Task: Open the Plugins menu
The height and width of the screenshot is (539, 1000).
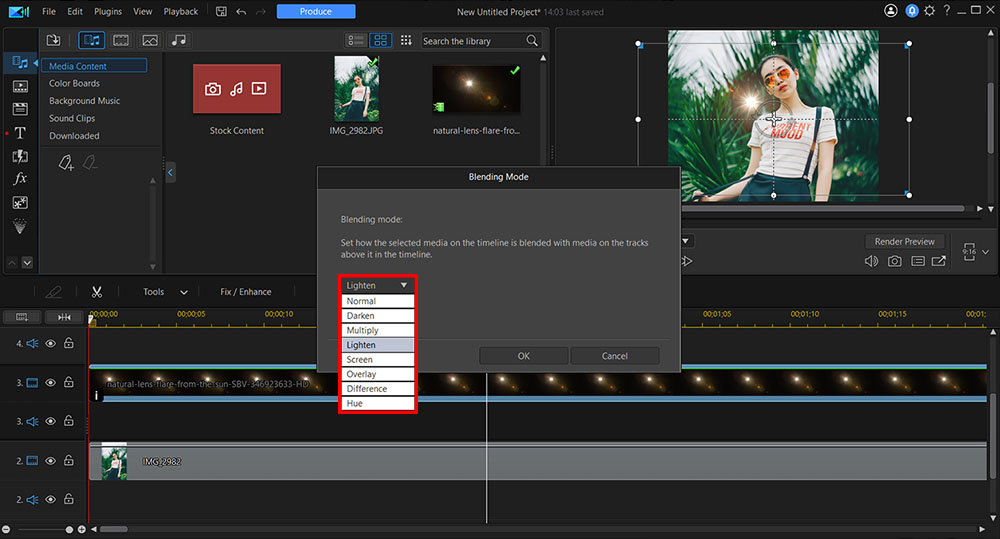Action: click(x=108, y=12)
